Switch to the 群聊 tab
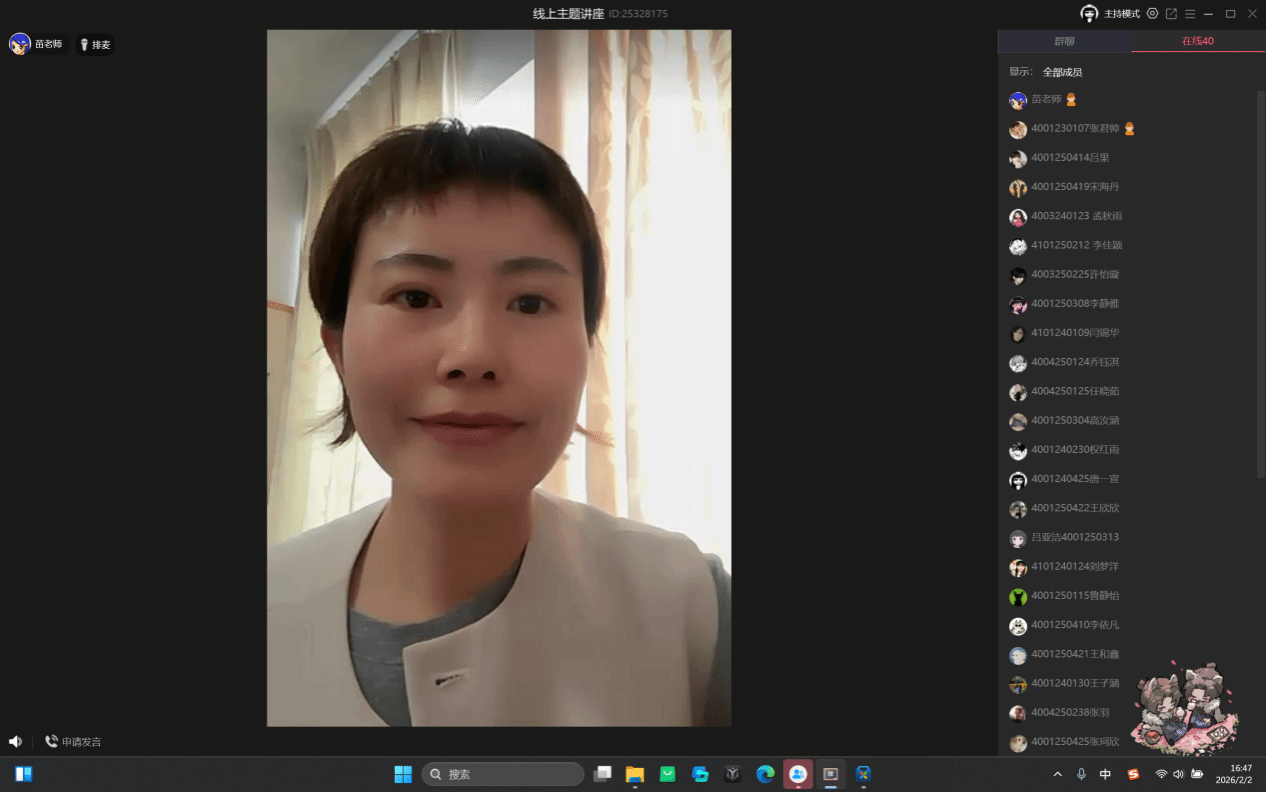The height and width of the screenshot is (792, 1266). [1064, 41]
